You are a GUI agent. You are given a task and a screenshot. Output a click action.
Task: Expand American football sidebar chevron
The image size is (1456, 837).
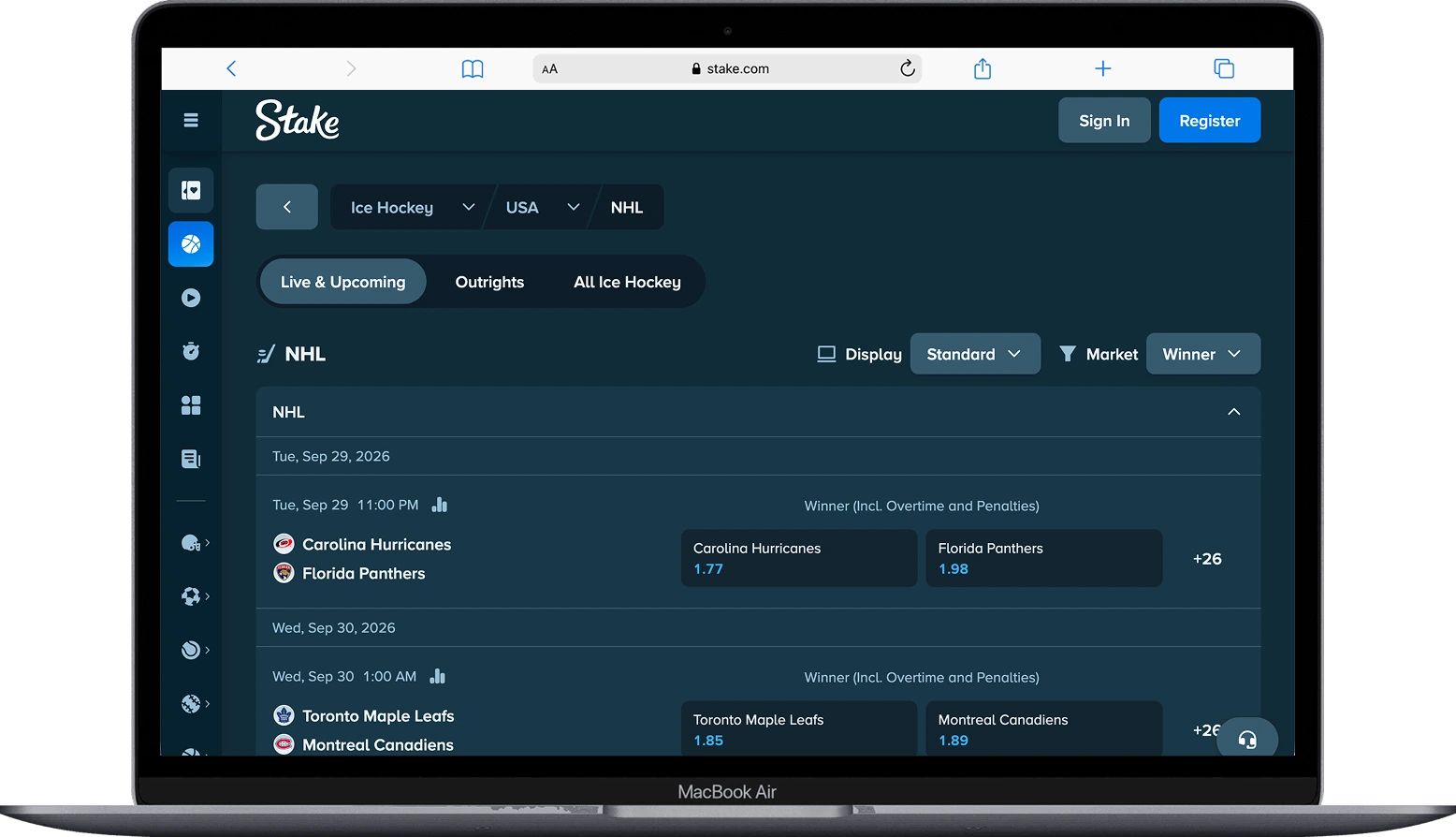click(x=207, y=542)
